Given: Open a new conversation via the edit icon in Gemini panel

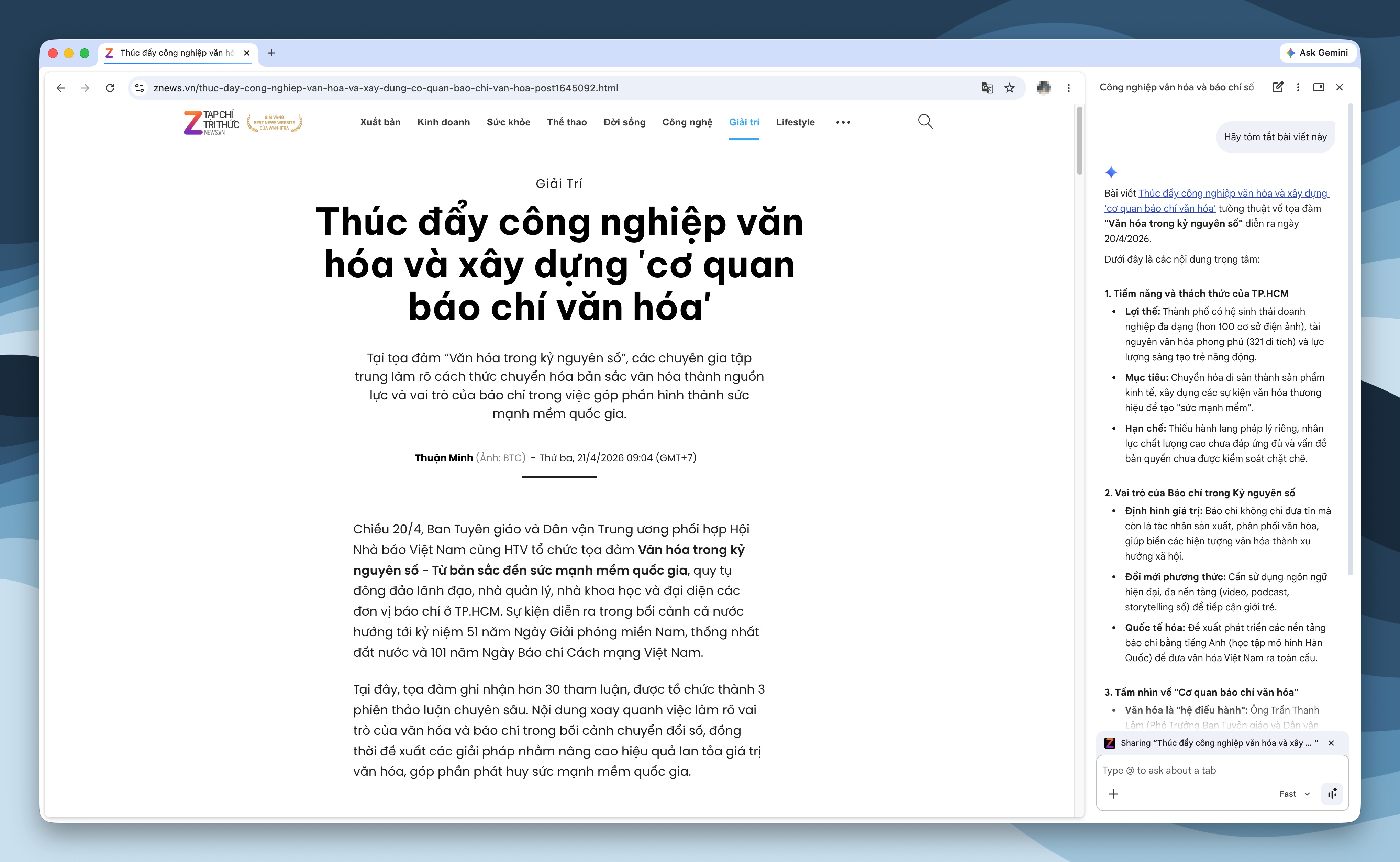Looking at the screenshot, I should (x=1279, y=87).
